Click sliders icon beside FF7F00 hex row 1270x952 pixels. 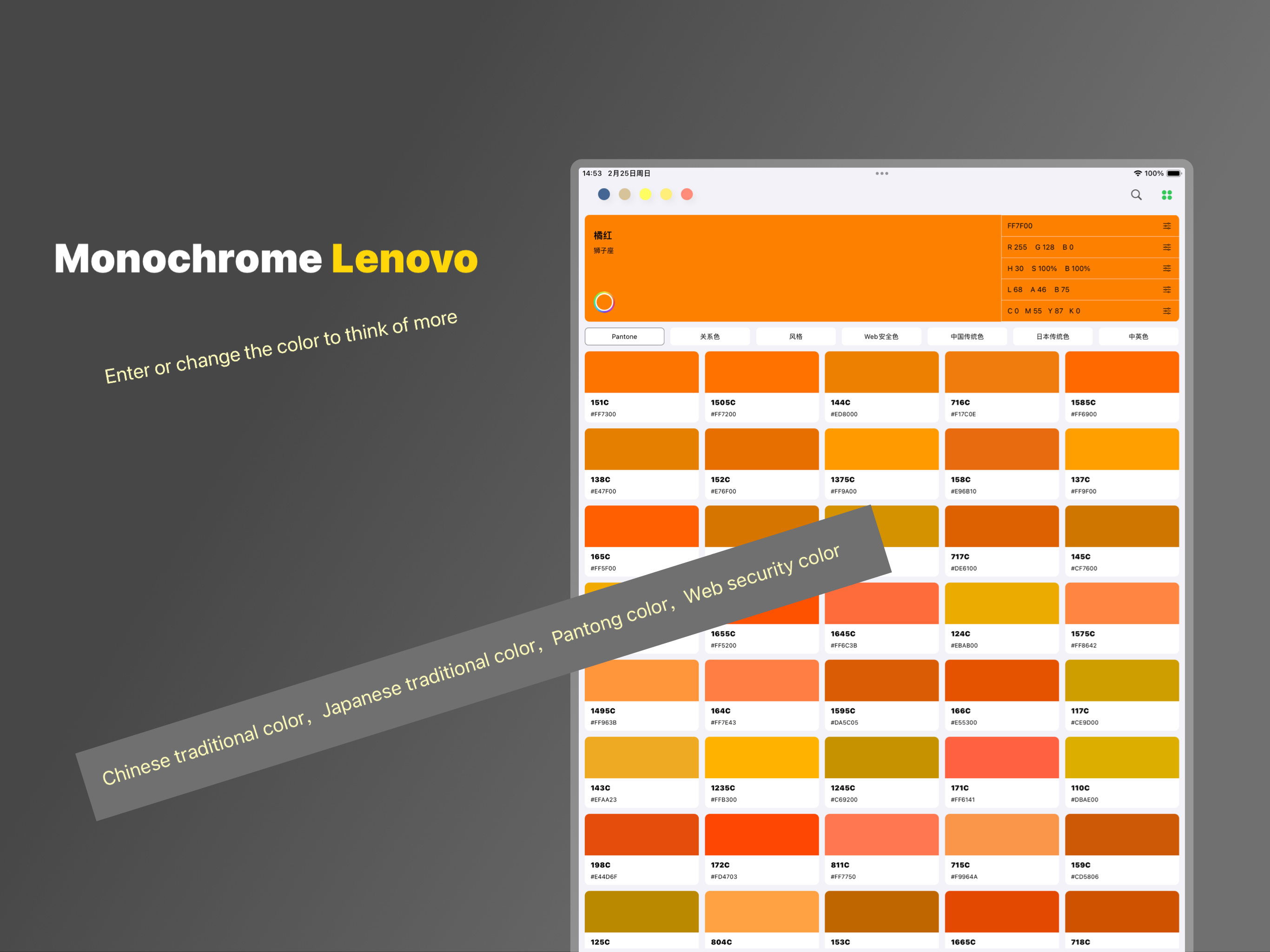pos(1166,225)
